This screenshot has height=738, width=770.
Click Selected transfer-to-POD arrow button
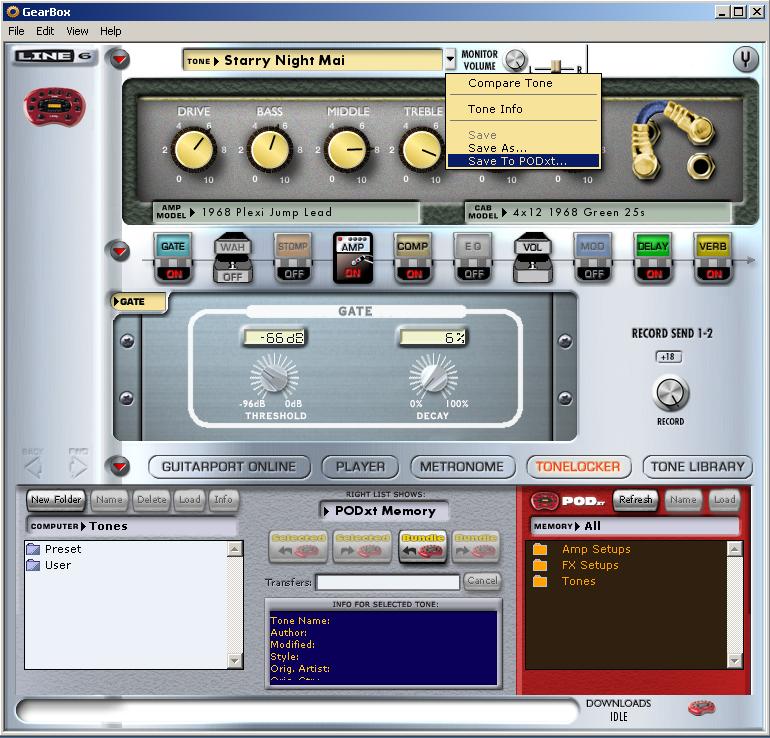(362, 546)
